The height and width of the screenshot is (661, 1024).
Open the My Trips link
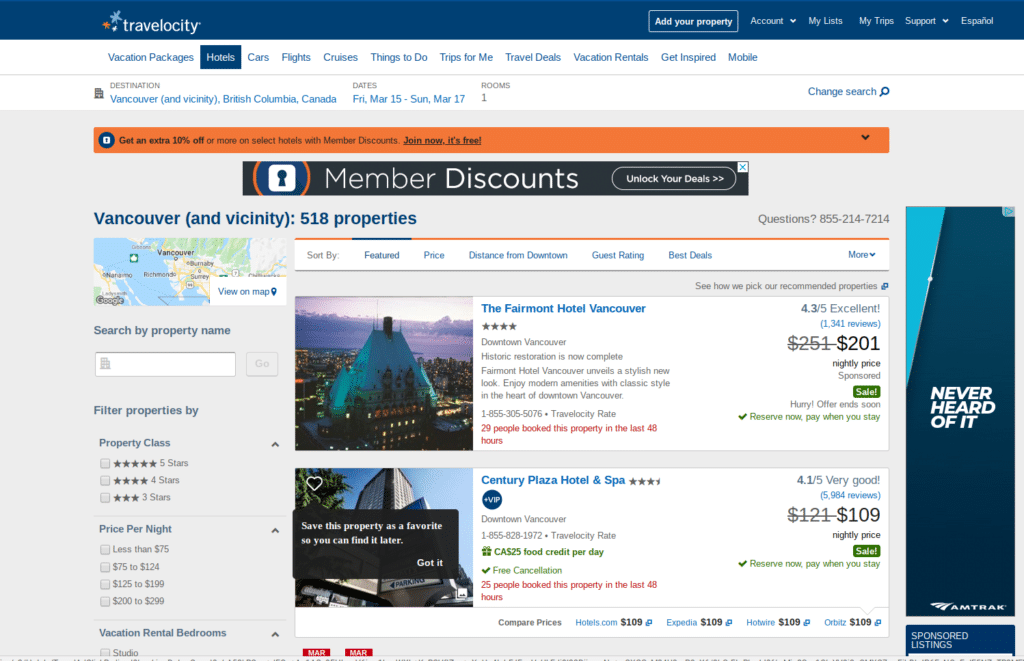tap(876, 21)
